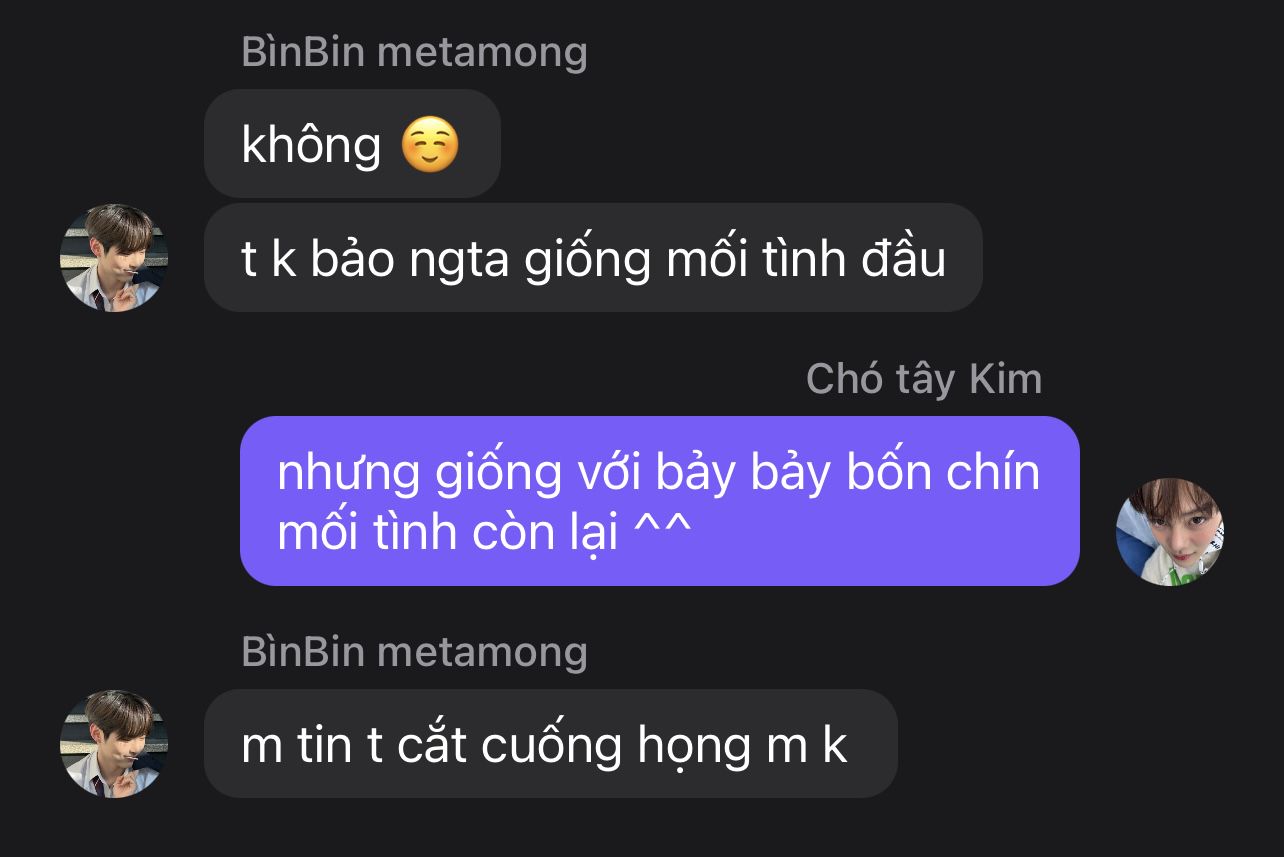Click the 'nhưng giống với bảy bảy bốn chín' line

659,473
